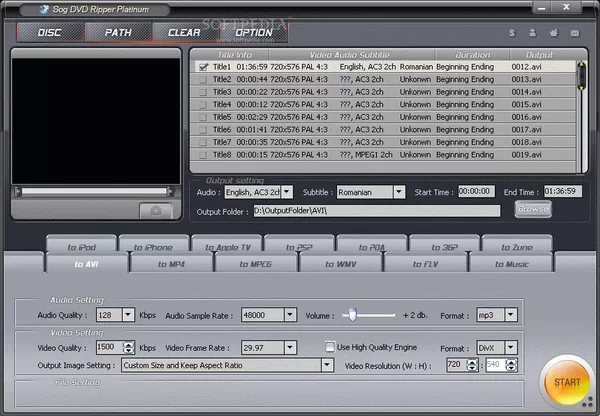The width and height of the screenshot is (600, 416).
Task: Click output filename 0019.avi
Action: (527, 155)
